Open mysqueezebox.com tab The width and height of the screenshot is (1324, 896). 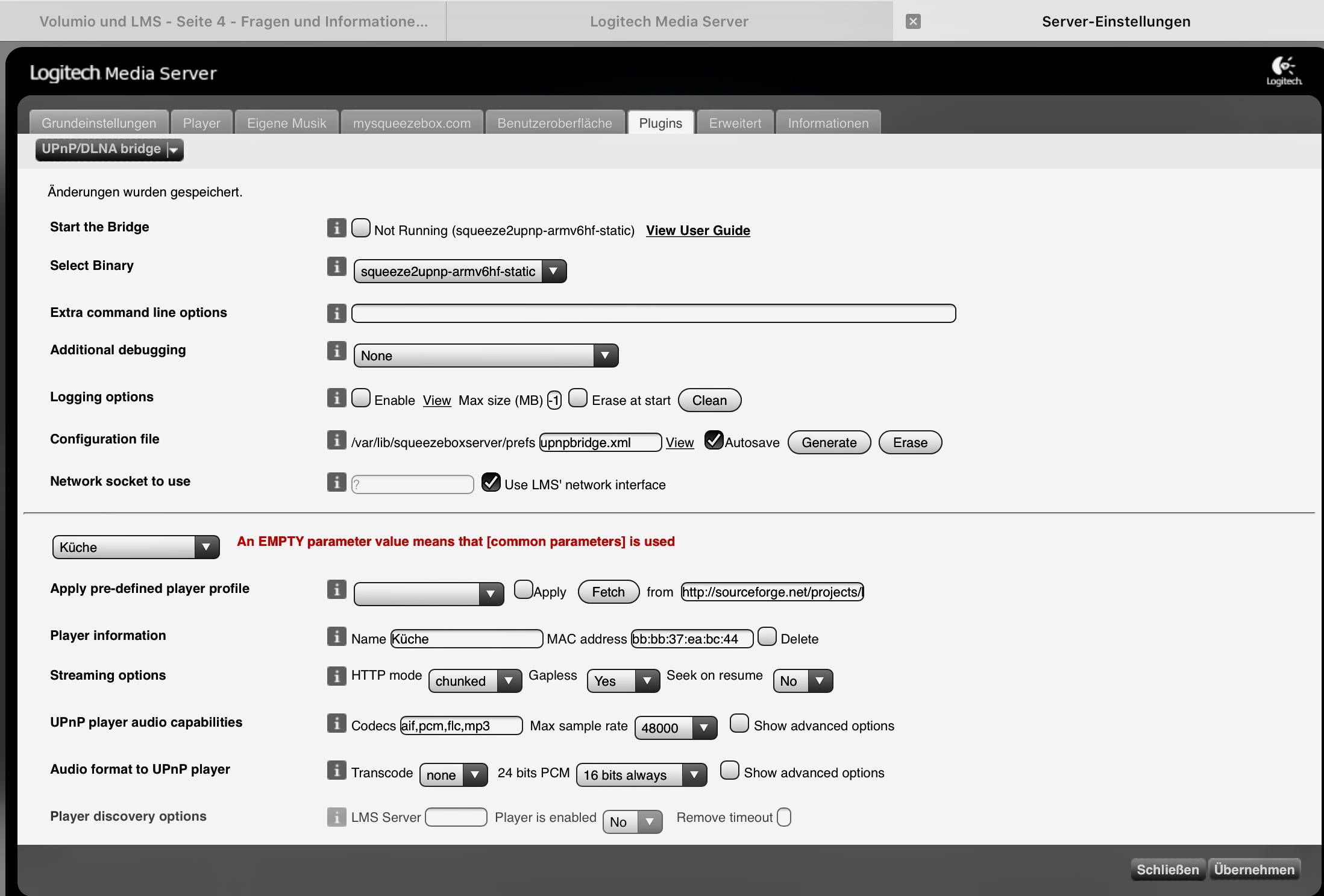pos(412,123)
